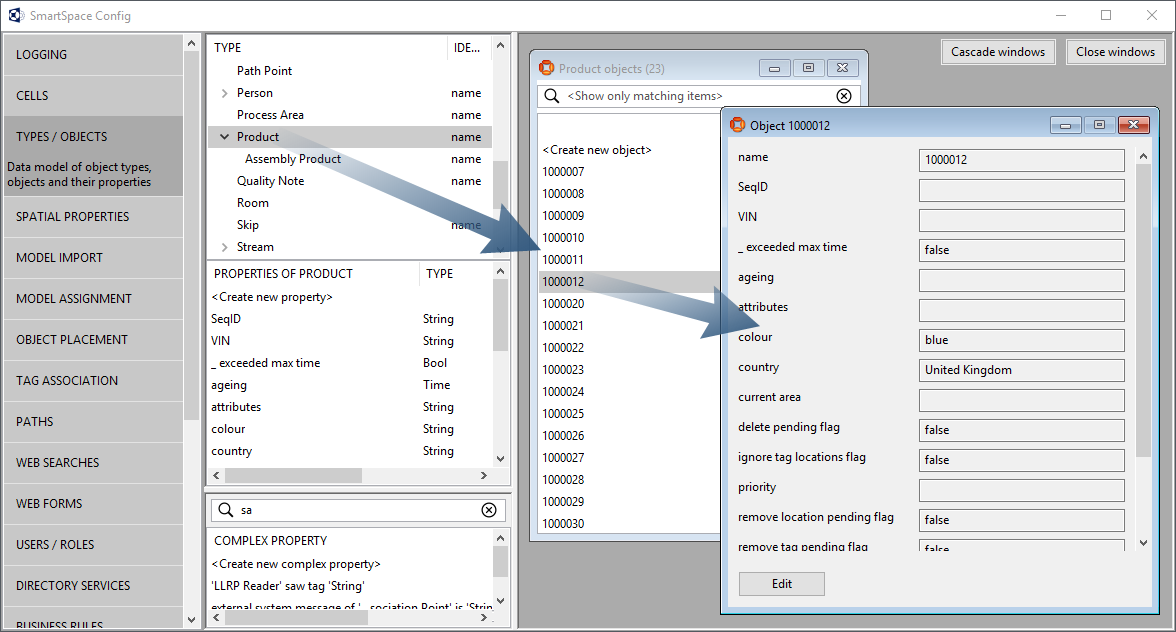This screenshot has width=1176, height=632.
Task: Click Edit in Object 1000012 window
Action: coord(782,584)
